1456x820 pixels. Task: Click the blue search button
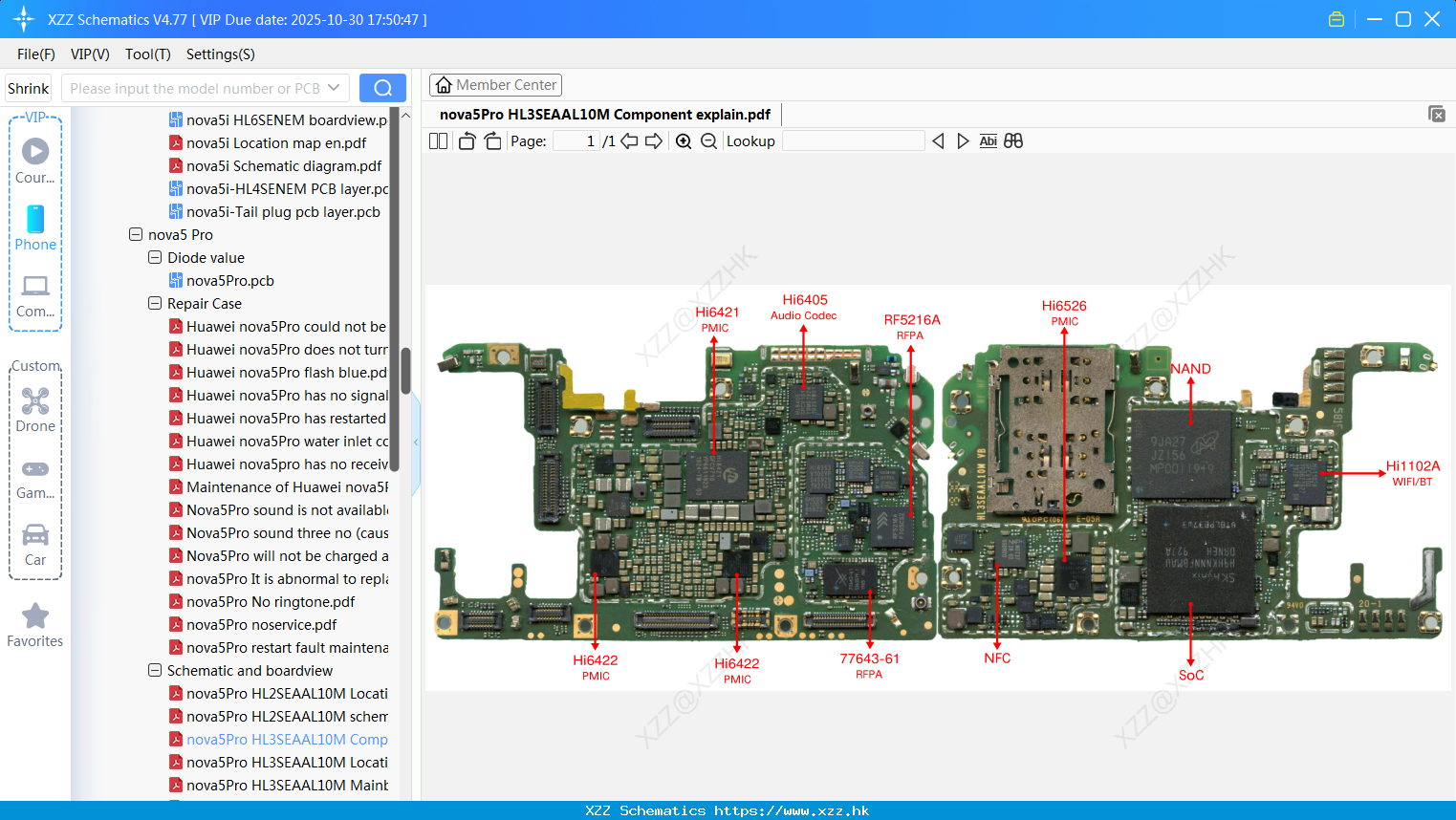(382, 88)
